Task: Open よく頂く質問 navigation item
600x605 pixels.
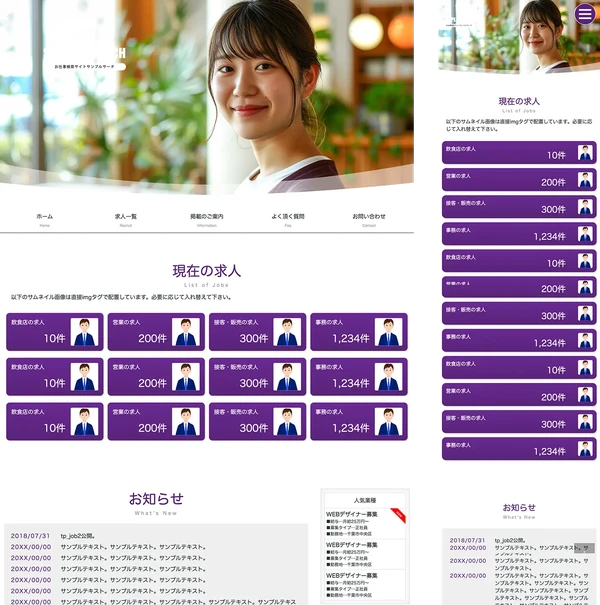Action: pyautogui.click(x=288, y=220)
